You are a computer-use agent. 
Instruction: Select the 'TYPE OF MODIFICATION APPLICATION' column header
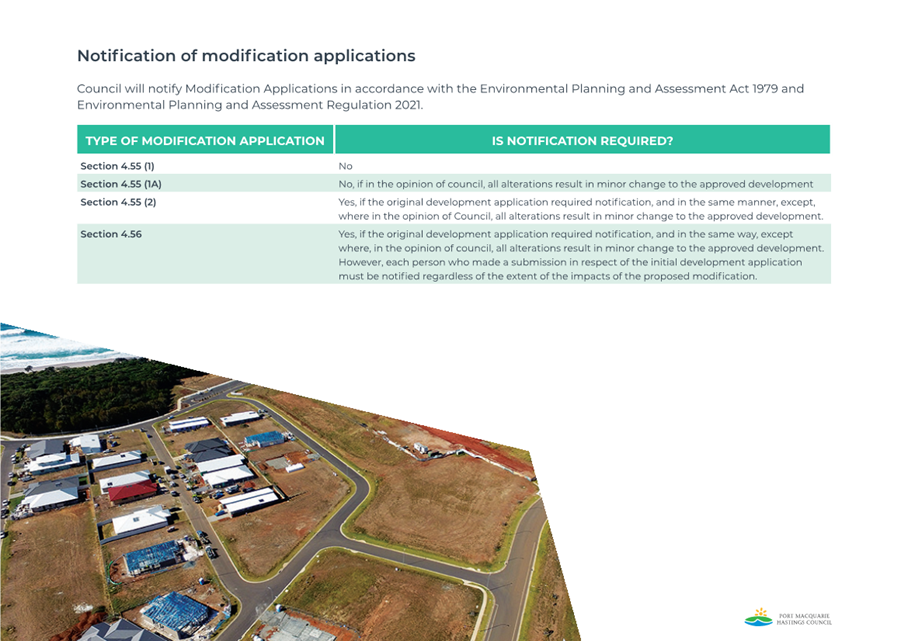tap(205, 140)
